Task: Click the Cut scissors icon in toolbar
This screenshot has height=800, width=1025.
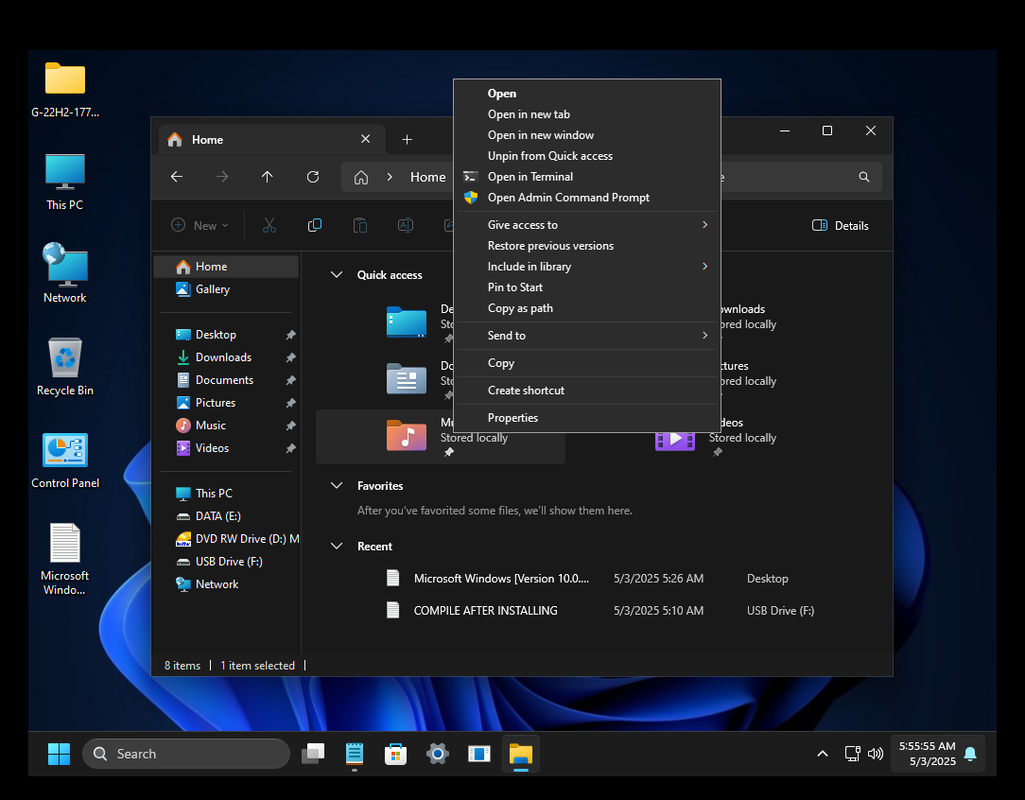Action: point(269,225)
